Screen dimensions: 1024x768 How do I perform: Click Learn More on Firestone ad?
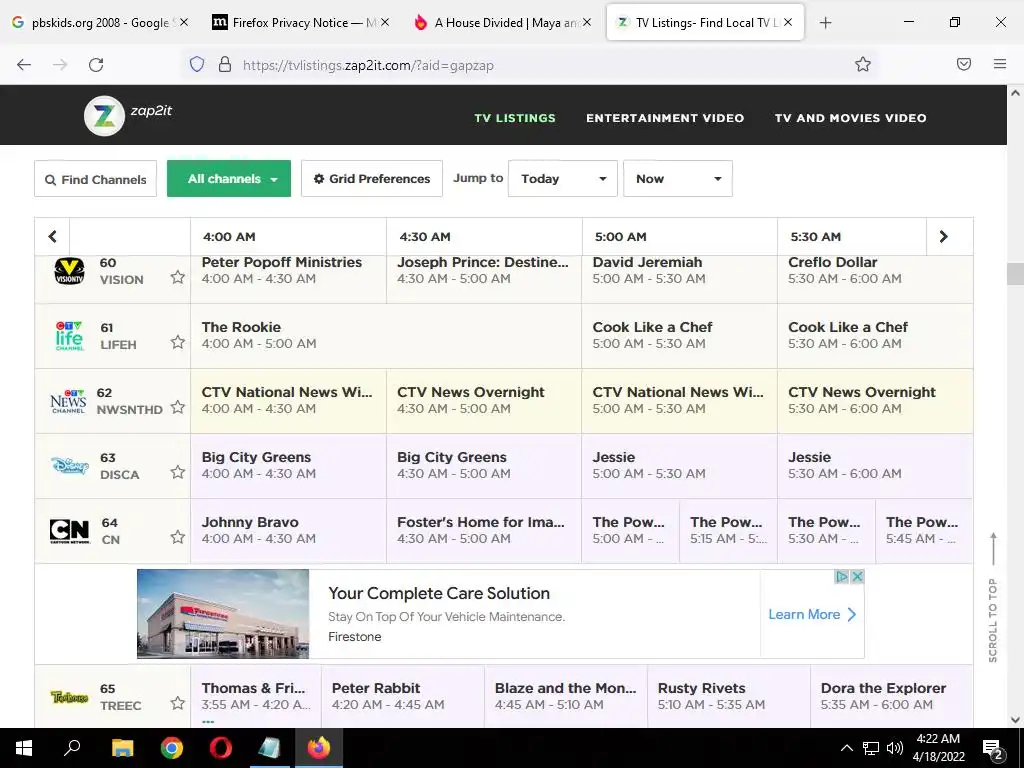point(812,615)
